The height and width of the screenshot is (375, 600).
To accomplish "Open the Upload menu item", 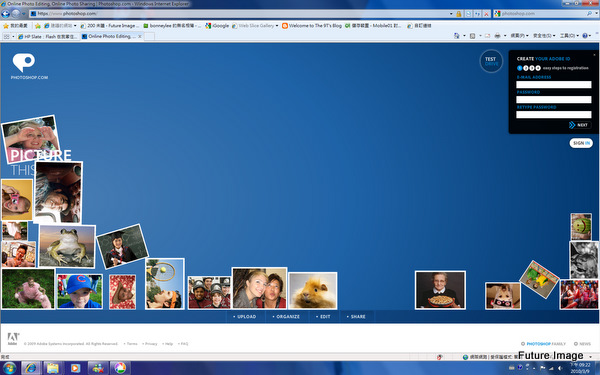I will (244, 316).
